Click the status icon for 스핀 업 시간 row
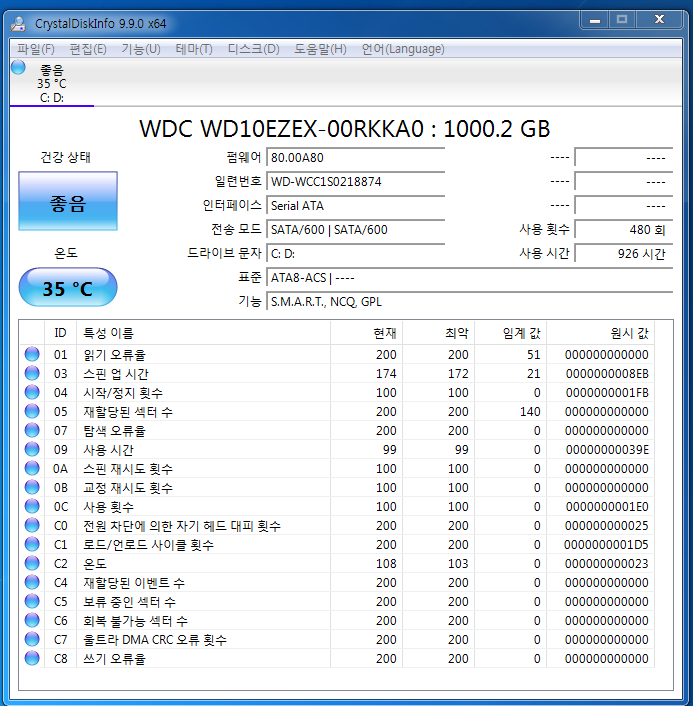 (32, 373)
